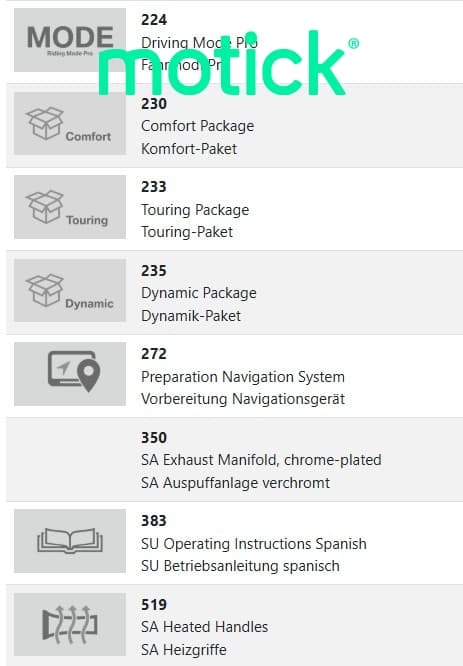Select the Comfort package box icon
The image size is (463, 666).
[x=70, y=123]
